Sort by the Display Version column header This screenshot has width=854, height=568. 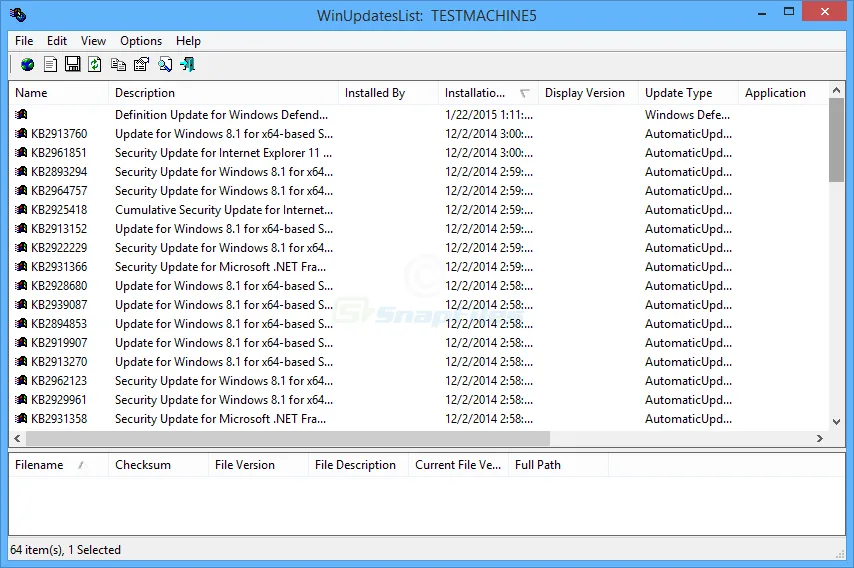588,93
